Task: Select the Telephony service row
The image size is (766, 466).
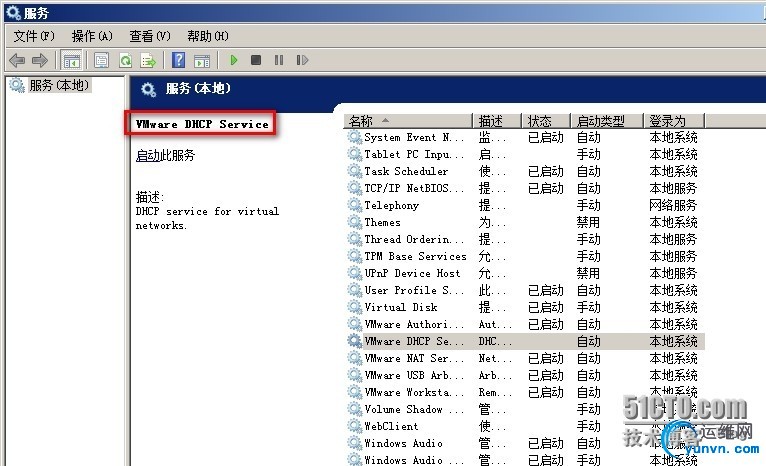Action: click(x=524, y=205)
